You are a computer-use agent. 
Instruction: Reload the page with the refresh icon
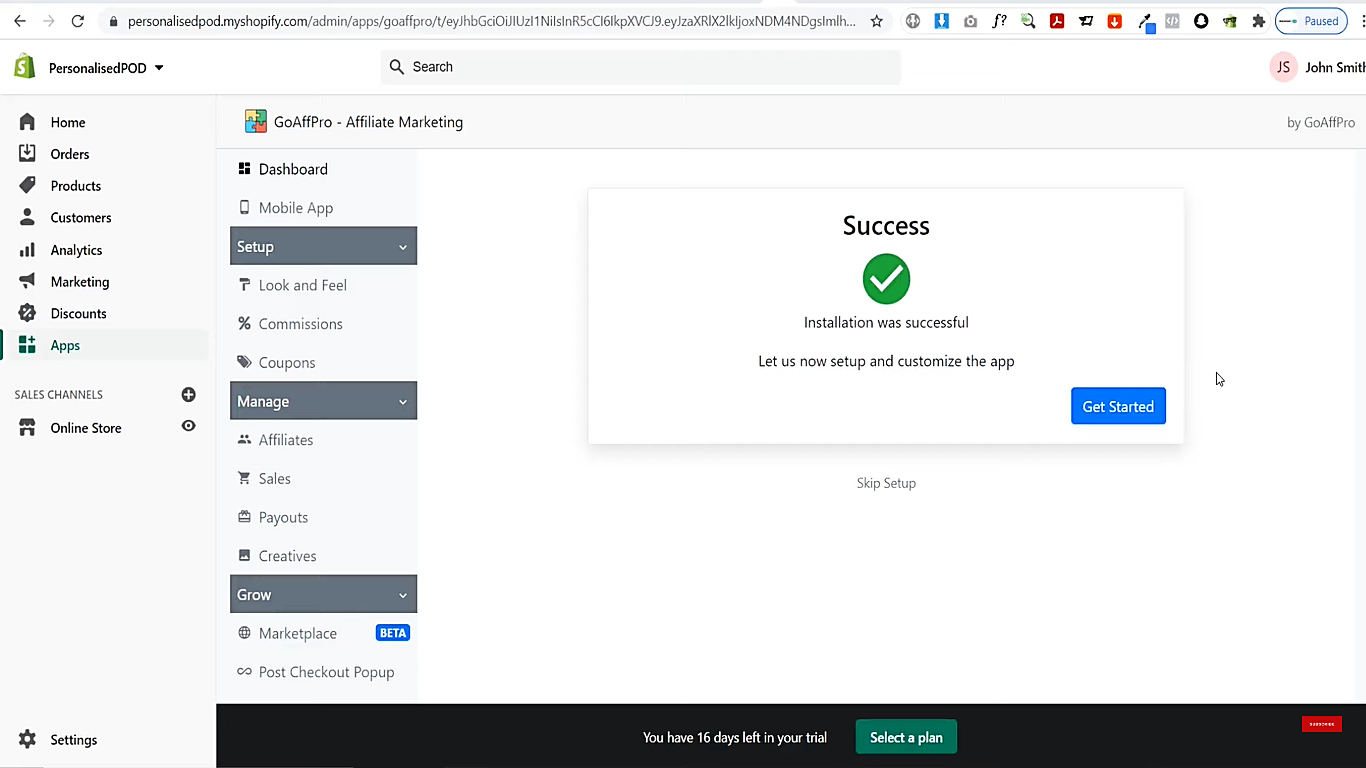(x=79, y=21)
